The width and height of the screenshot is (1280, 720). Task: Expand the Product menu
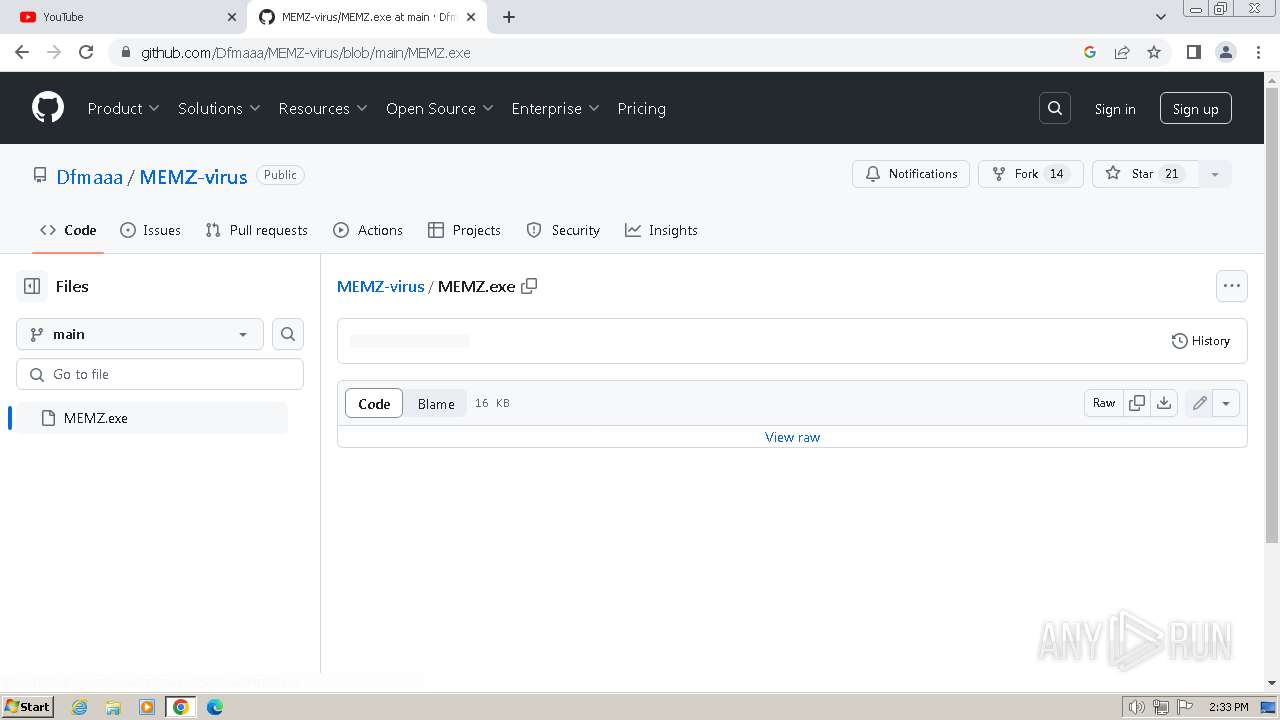point(123,108)
